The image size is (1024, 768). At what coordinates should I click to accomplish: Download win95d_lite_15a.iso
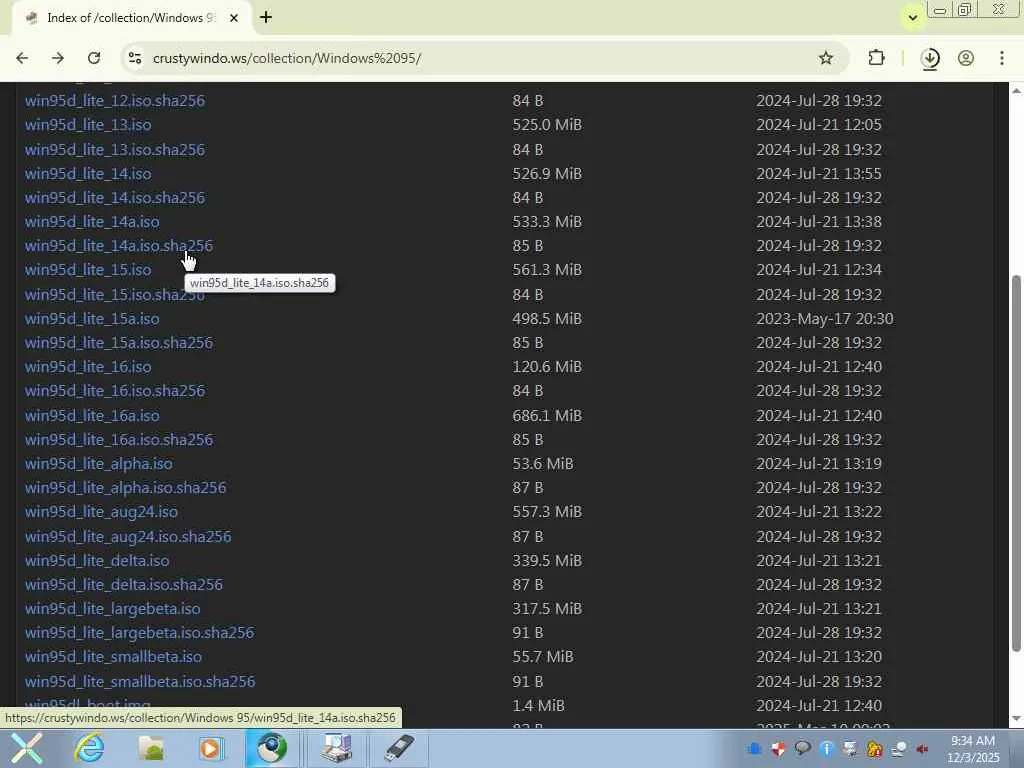pyautogui.click(x=92, y=319)
